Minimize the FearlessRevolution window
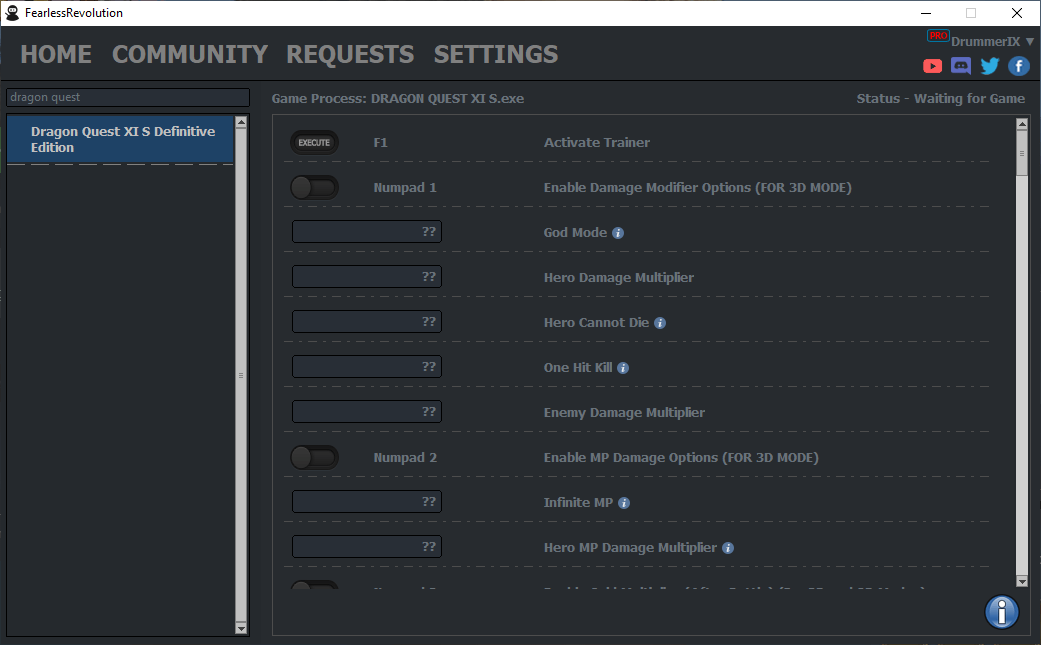The height and width of the screenshot is (645, 1041). tap(926, 13)
